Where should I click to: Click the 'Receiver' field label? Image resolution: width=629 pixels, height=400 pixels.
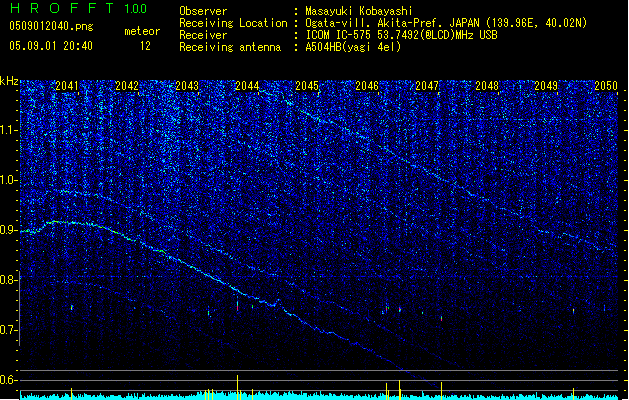click(203, 35)
